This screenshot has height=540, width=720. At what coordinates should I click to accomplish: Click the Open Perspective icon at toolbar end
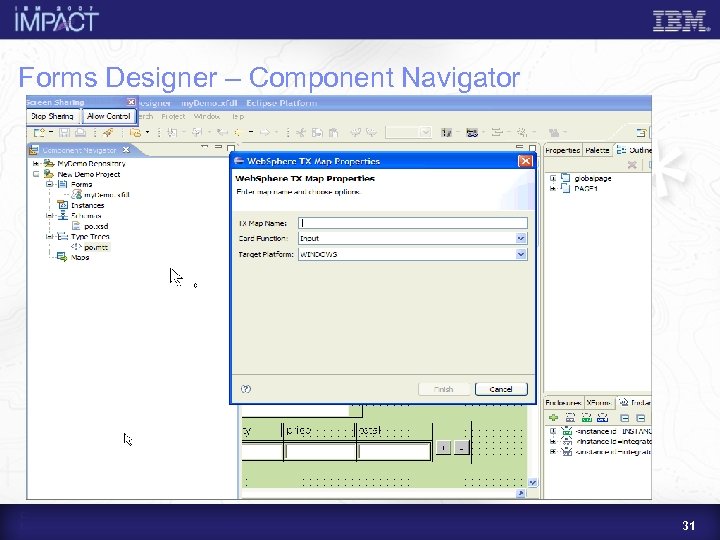641,133
